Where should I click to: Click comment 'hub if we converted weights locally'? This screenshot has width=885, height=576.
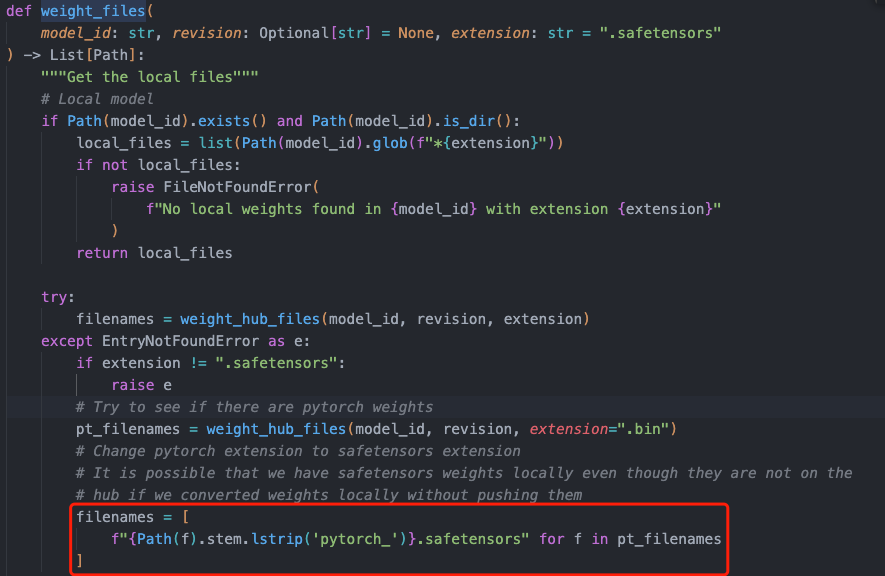[329, 495]
